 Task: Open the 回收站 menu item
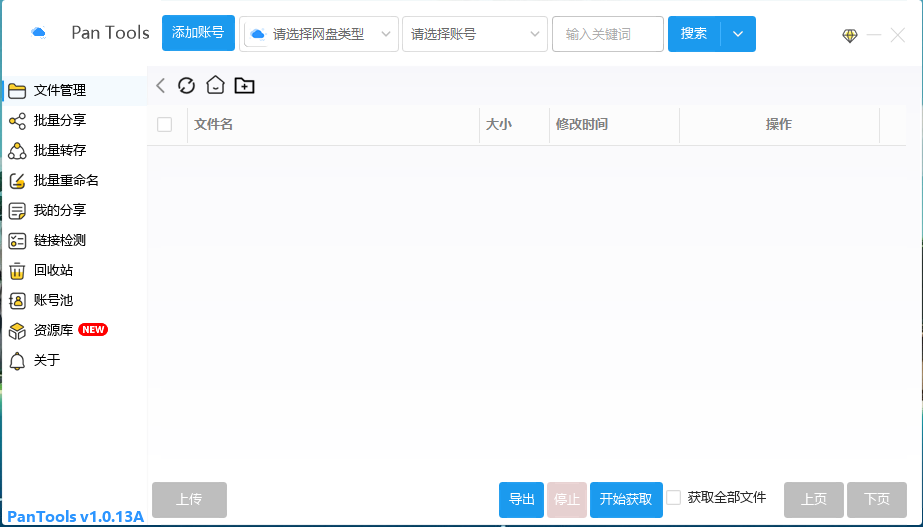point(74,271)
